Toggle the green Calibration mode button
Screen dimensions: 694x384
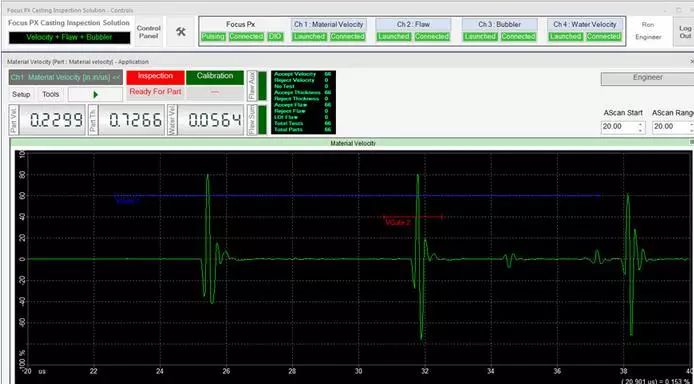point(215,77)
